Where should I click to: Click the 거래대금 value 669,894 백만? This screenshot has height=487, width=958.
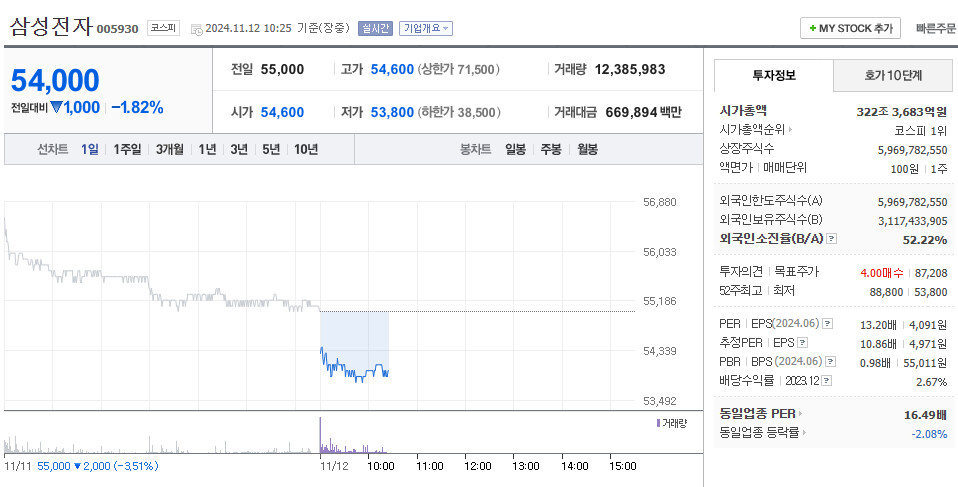click(643, 112)
